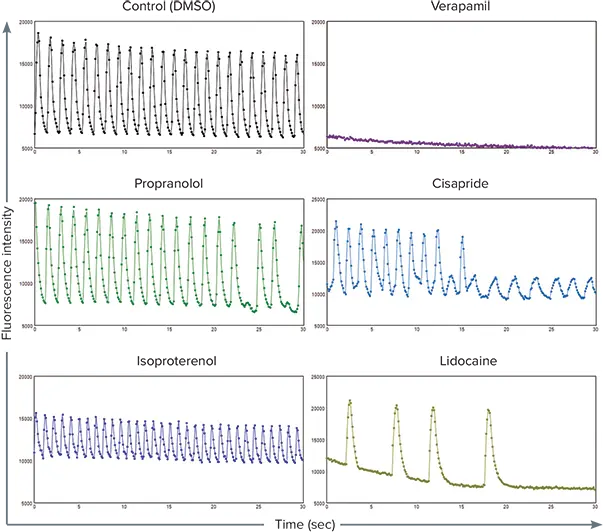Select the dark blue rapid-oscillation plot
The image size is (603, 532).
tap(168, 440)
